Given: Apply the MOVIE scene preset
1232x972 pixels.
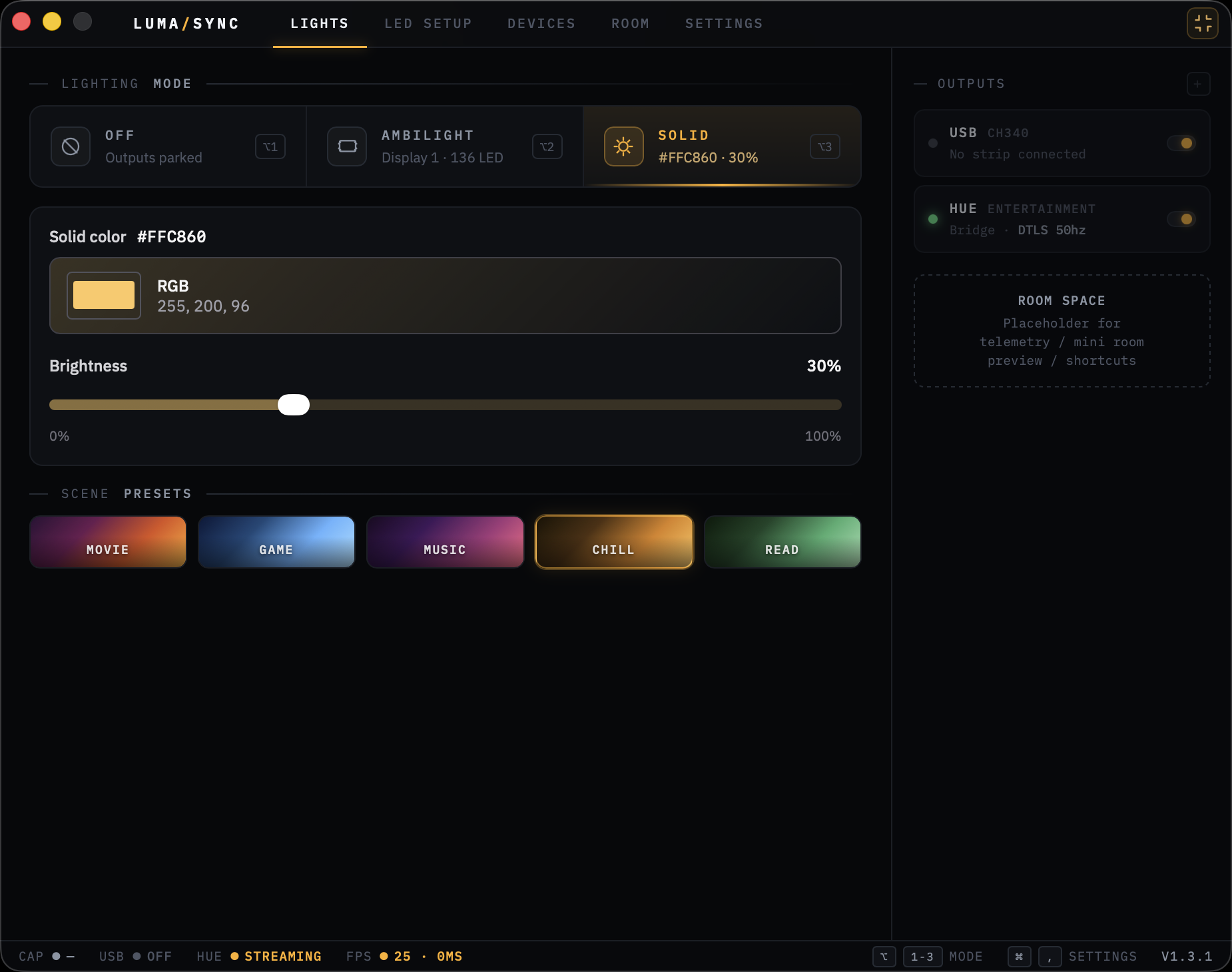Looking at the screenshot, I should pos(107,542).
